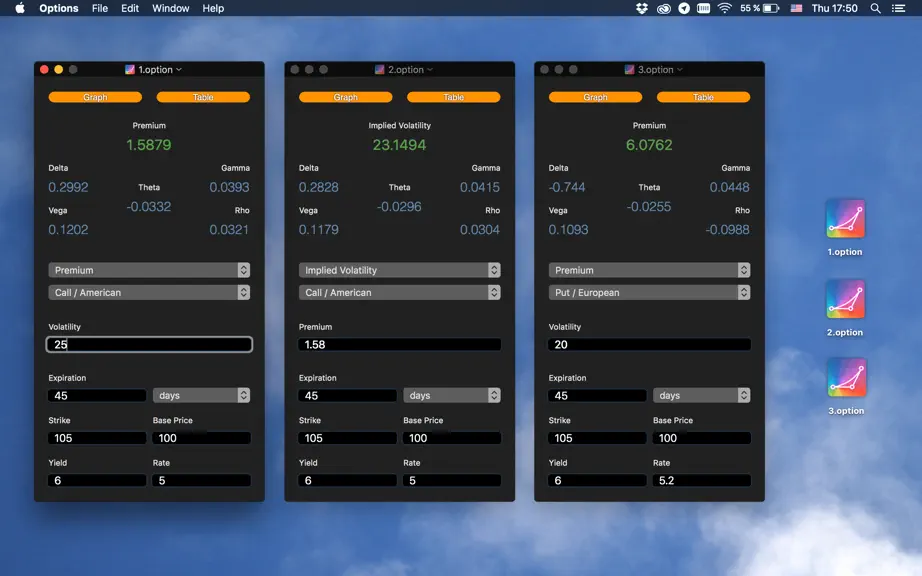Open Spotlight search magnifier icon
This screenshot has height=576, width=922.
876,8
